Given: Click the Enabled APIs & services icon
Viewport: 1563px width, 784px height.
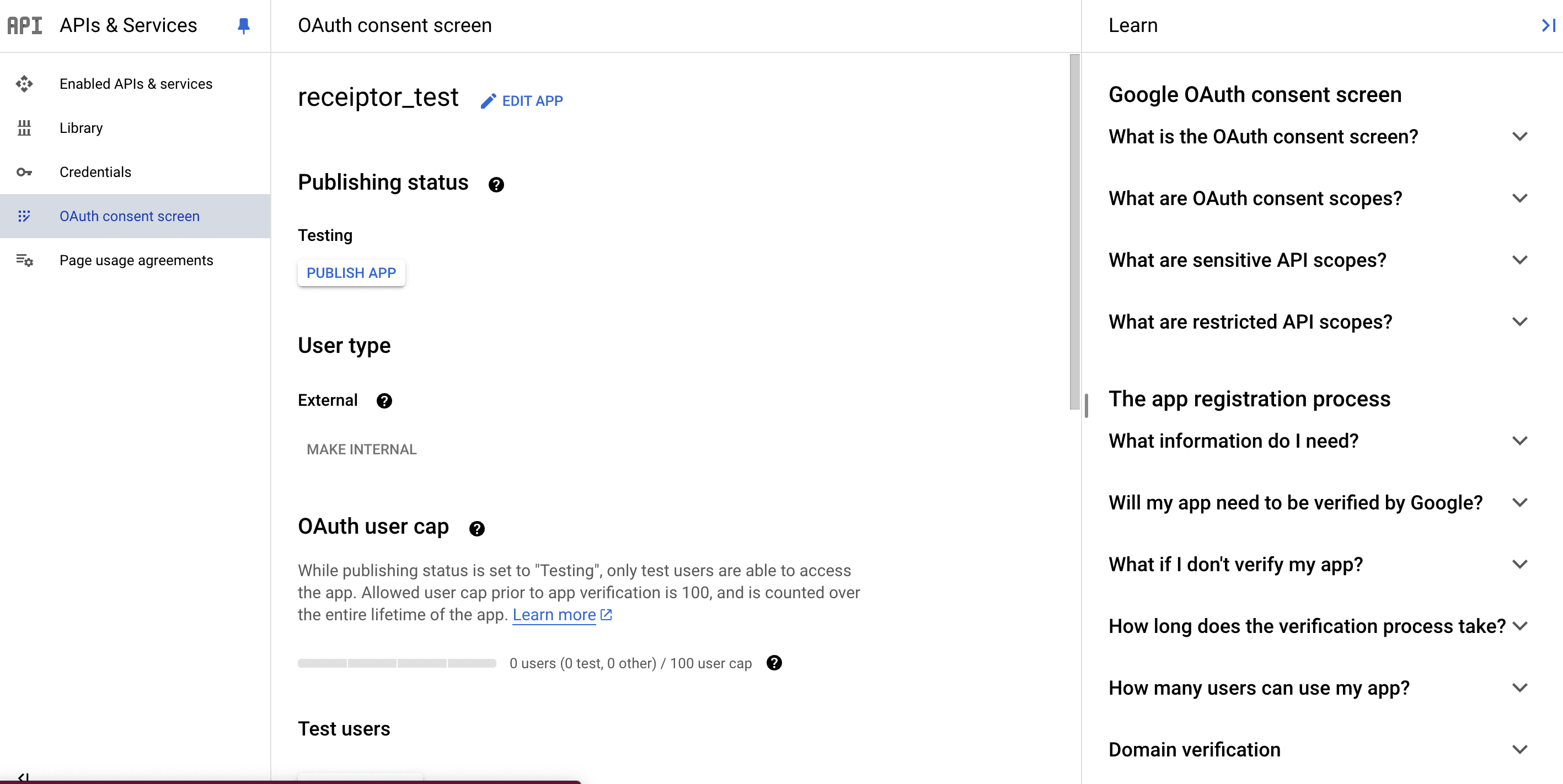Looking at the screenshot, I should coord(24,84).
